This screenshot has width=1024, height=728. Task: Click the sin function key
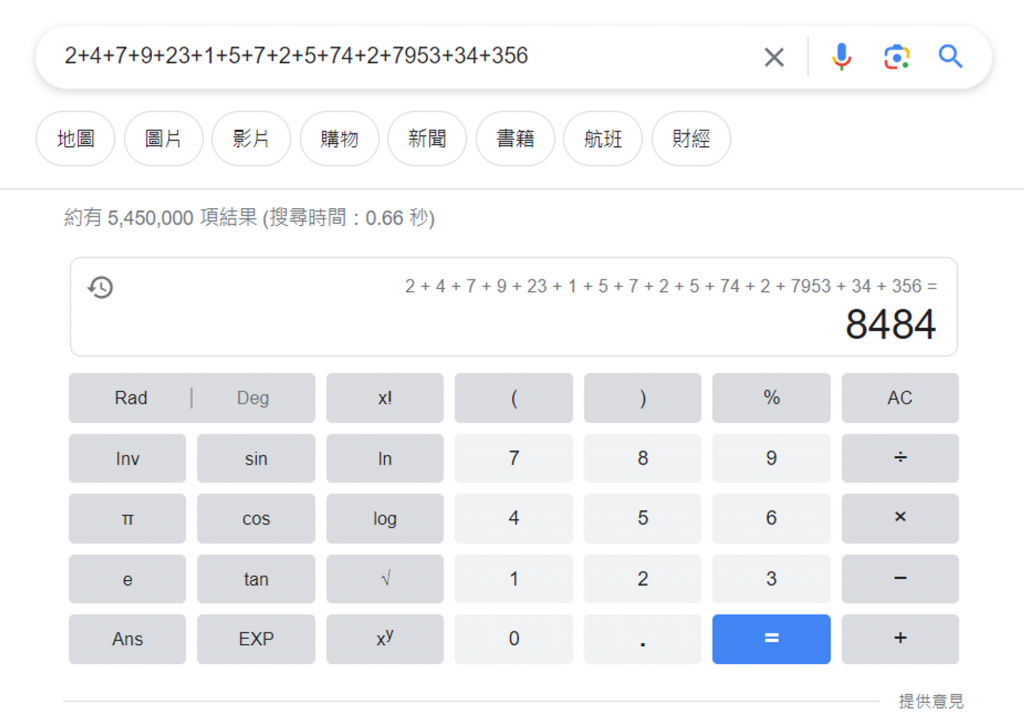256,458
